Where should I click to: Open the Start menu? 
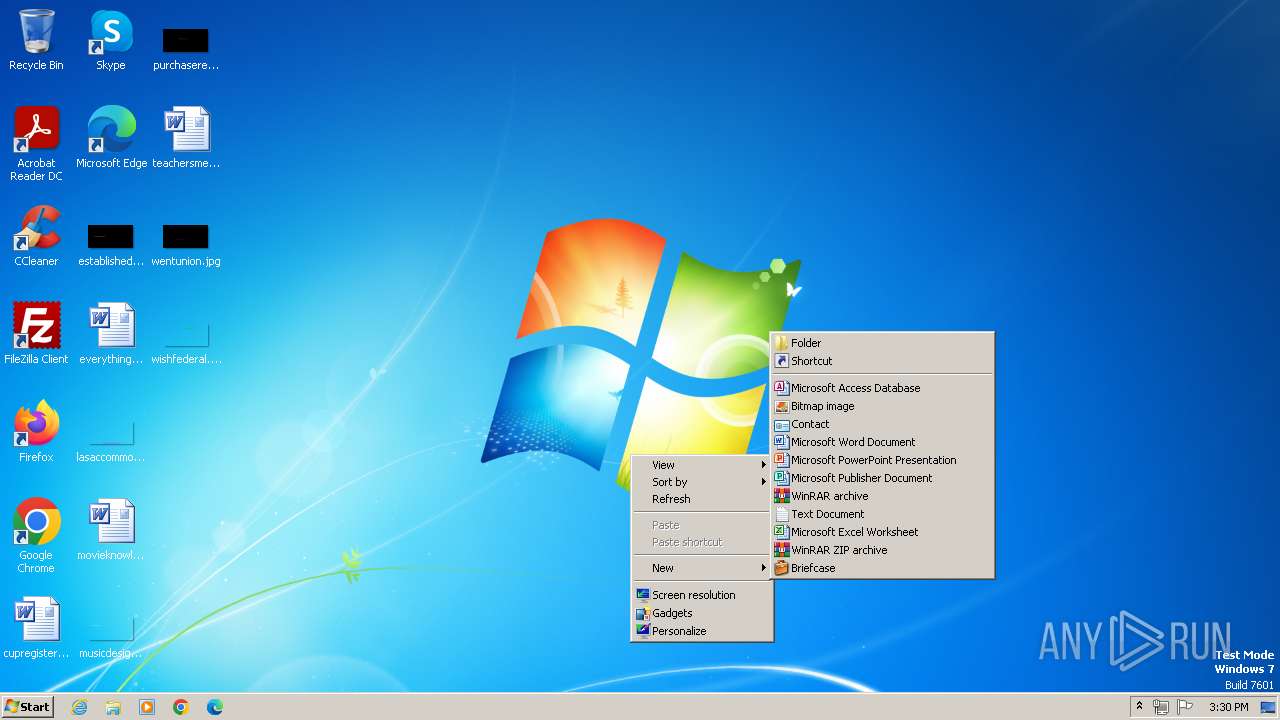[x=27, y=707]
